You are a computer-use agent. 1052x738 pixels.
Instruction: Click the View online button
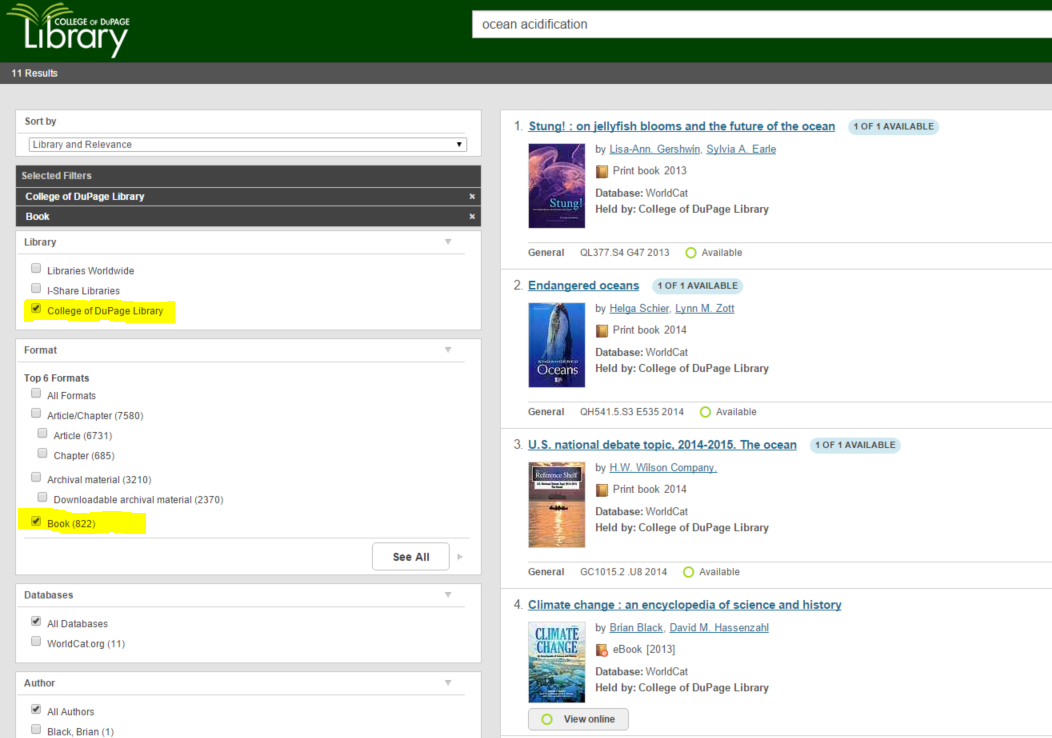pos(578,719)
